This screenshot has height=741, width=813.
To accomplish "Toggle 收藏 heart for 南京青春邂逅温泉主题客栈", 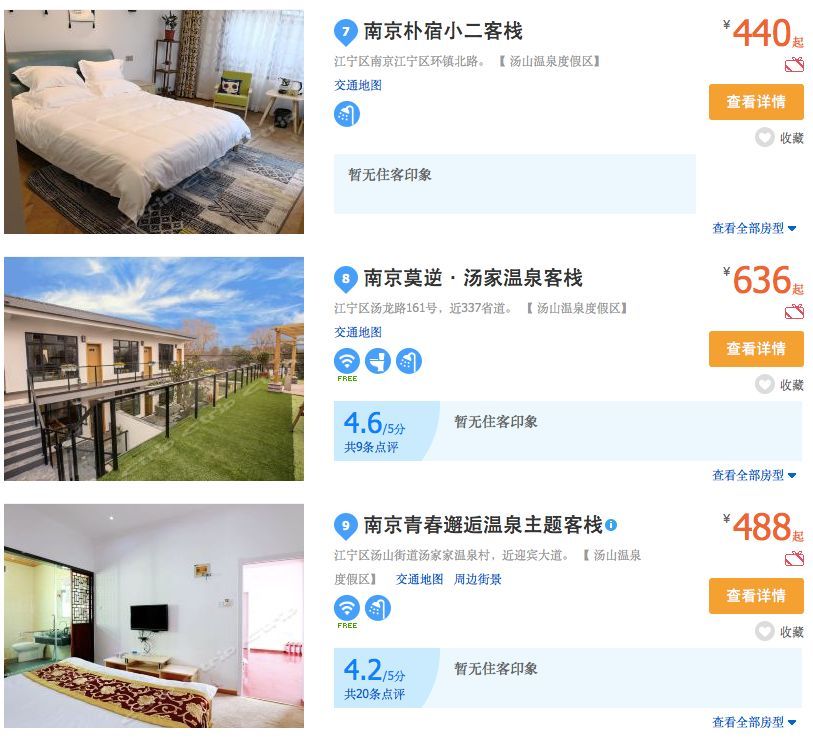I will tap(765, 632).
